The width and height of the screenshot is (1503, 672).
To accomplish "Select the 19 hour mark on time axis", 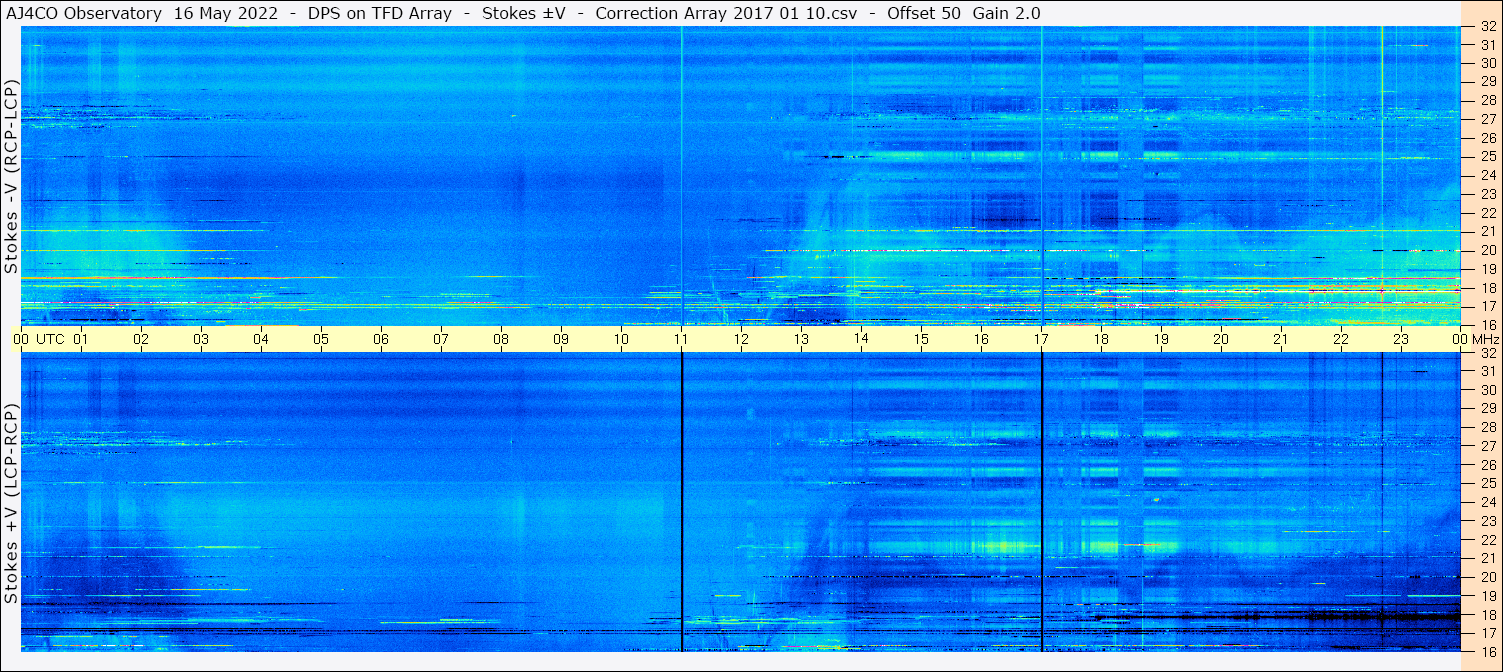I will [1161, 339].
